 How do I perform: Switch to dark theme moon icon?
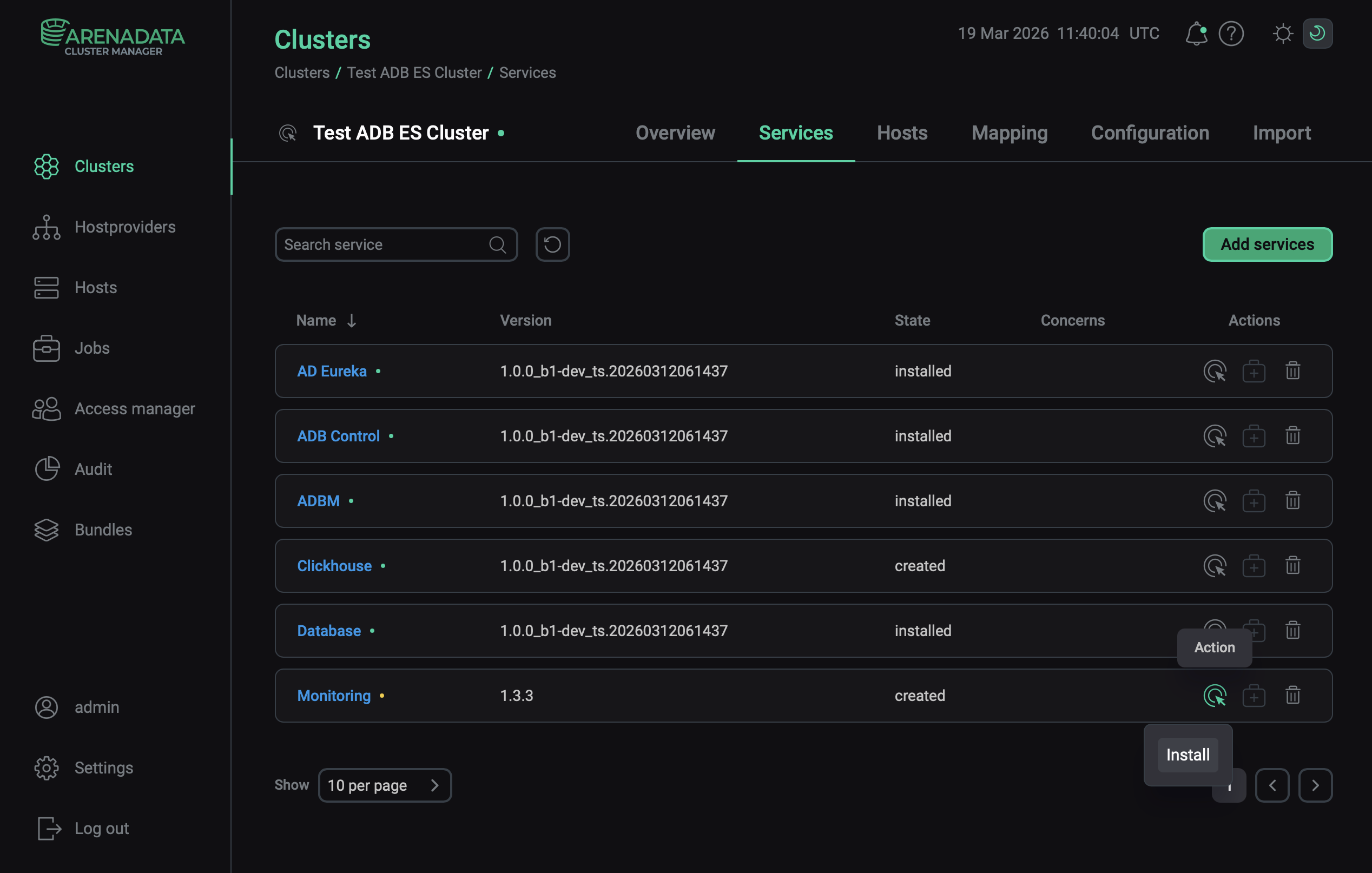[1317, 34]
